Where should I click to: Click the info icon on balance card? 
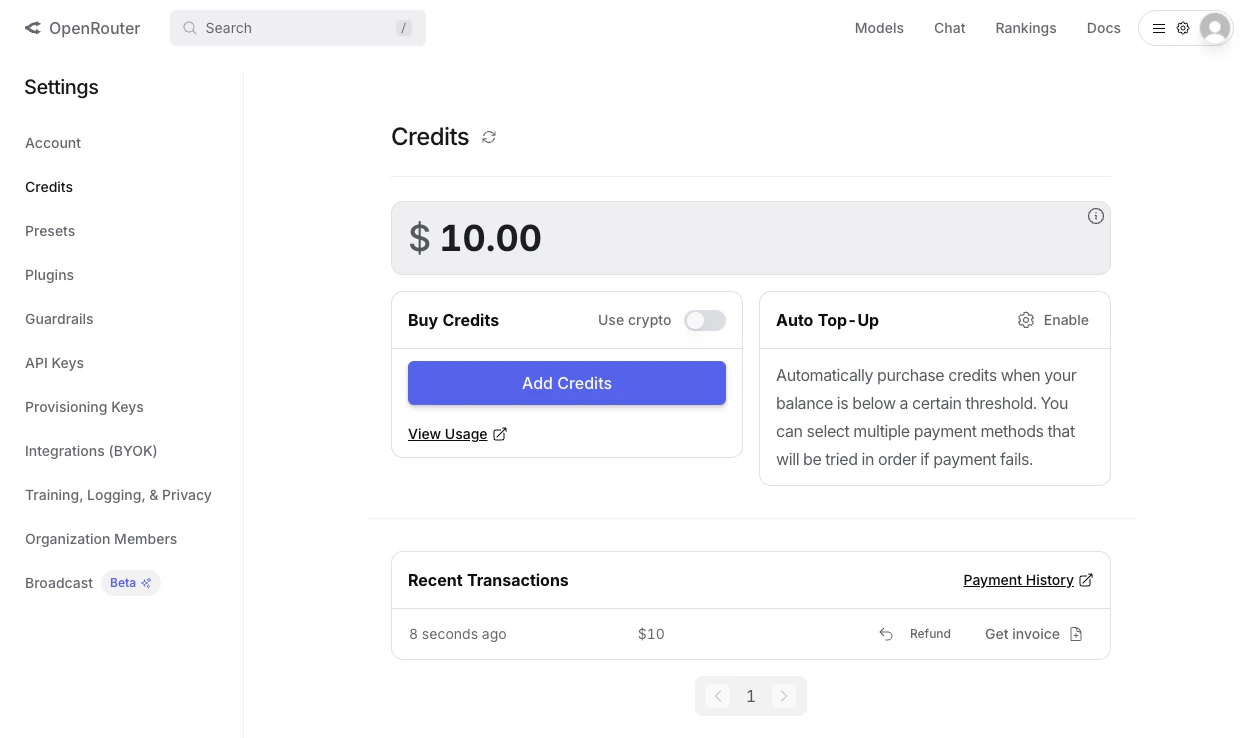[1096, 216]
